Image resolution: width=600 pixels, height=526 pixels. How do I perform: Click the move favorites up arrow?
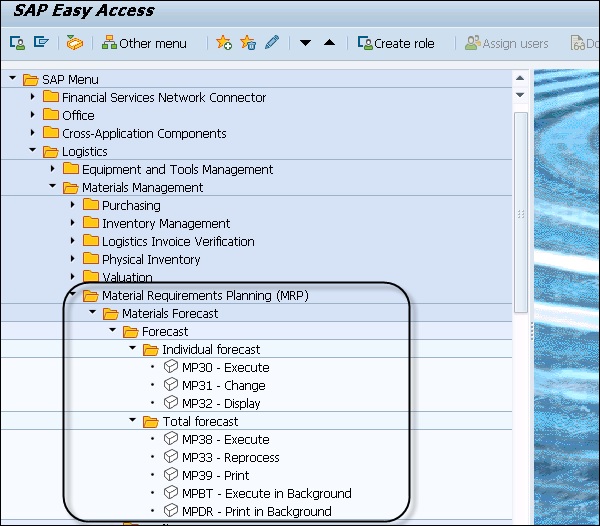pyautogui.click(x=329, y=44)
